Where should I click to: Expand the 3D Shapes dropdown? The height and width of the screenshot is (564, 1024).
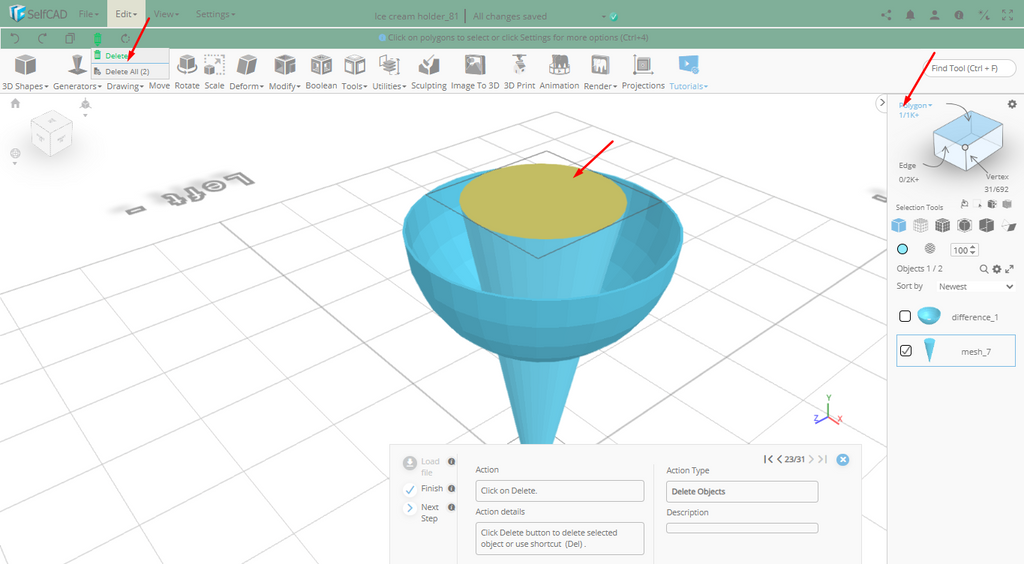(x=25, y=86)
